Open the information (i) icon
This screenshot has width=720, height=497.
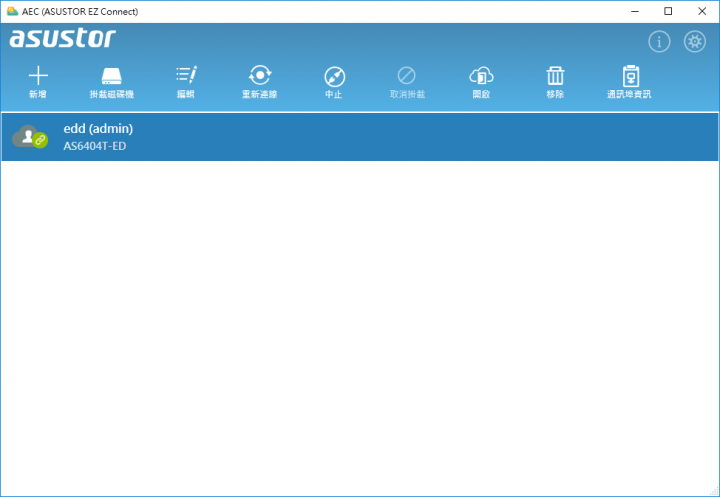[x=659, y=42]
